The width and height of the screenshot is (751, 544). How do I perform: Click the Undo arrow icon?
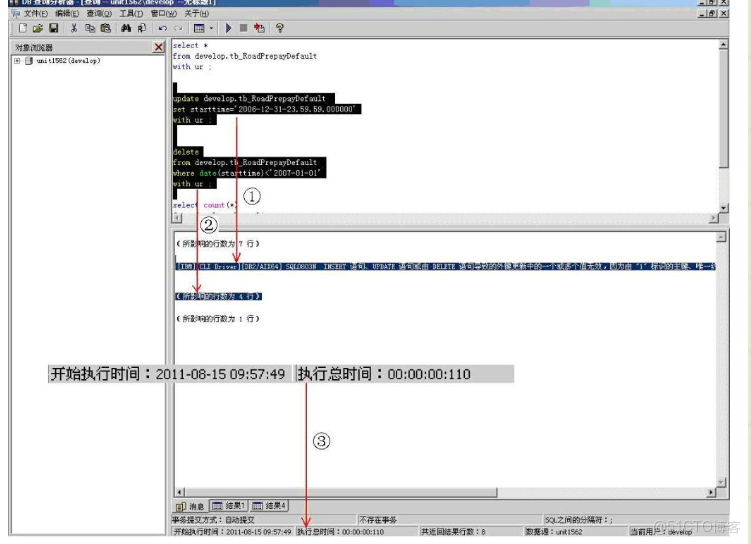(162, 28)
